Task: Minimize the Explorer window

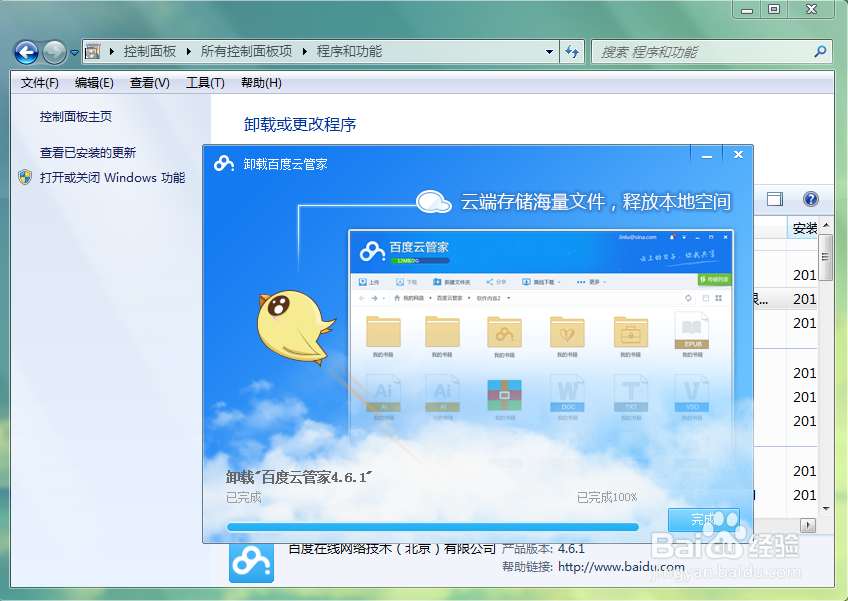Action: pos(747,10)
